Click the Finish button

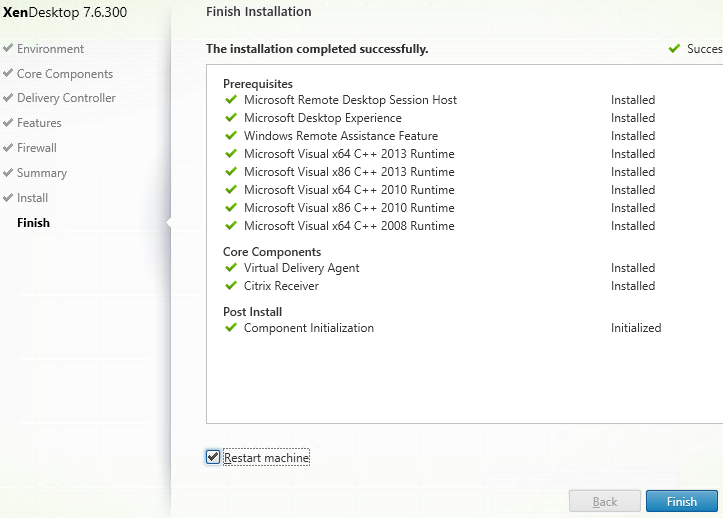[682, 501]
